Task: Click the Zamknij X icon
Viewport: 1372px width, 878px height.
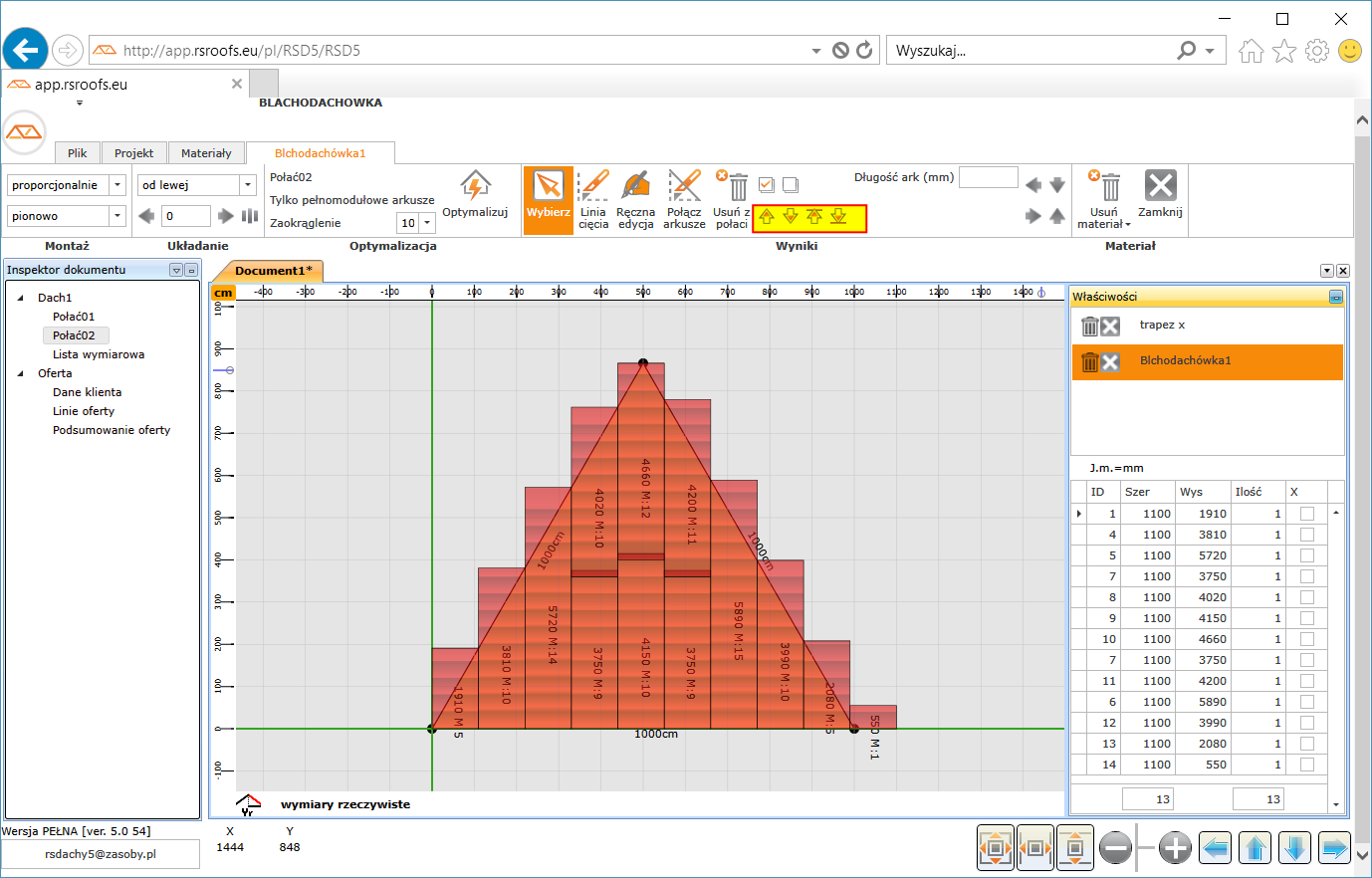Action: click(x=1160, y=186)
